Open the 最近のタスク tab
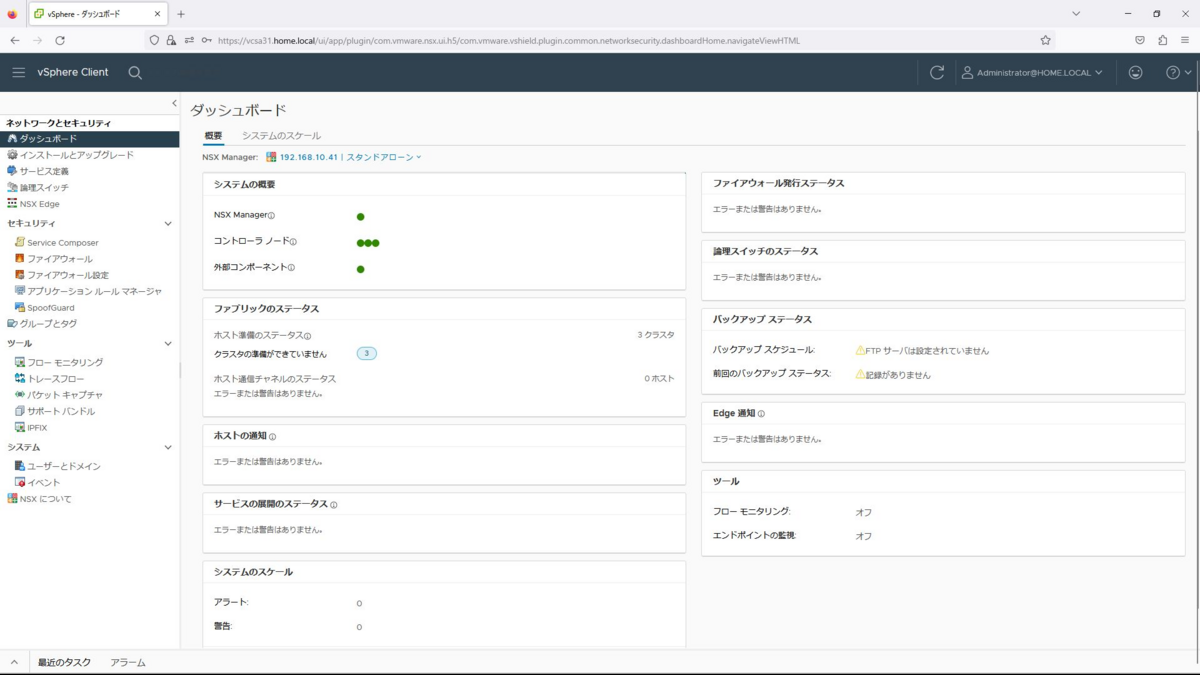 tap(64, 662)
